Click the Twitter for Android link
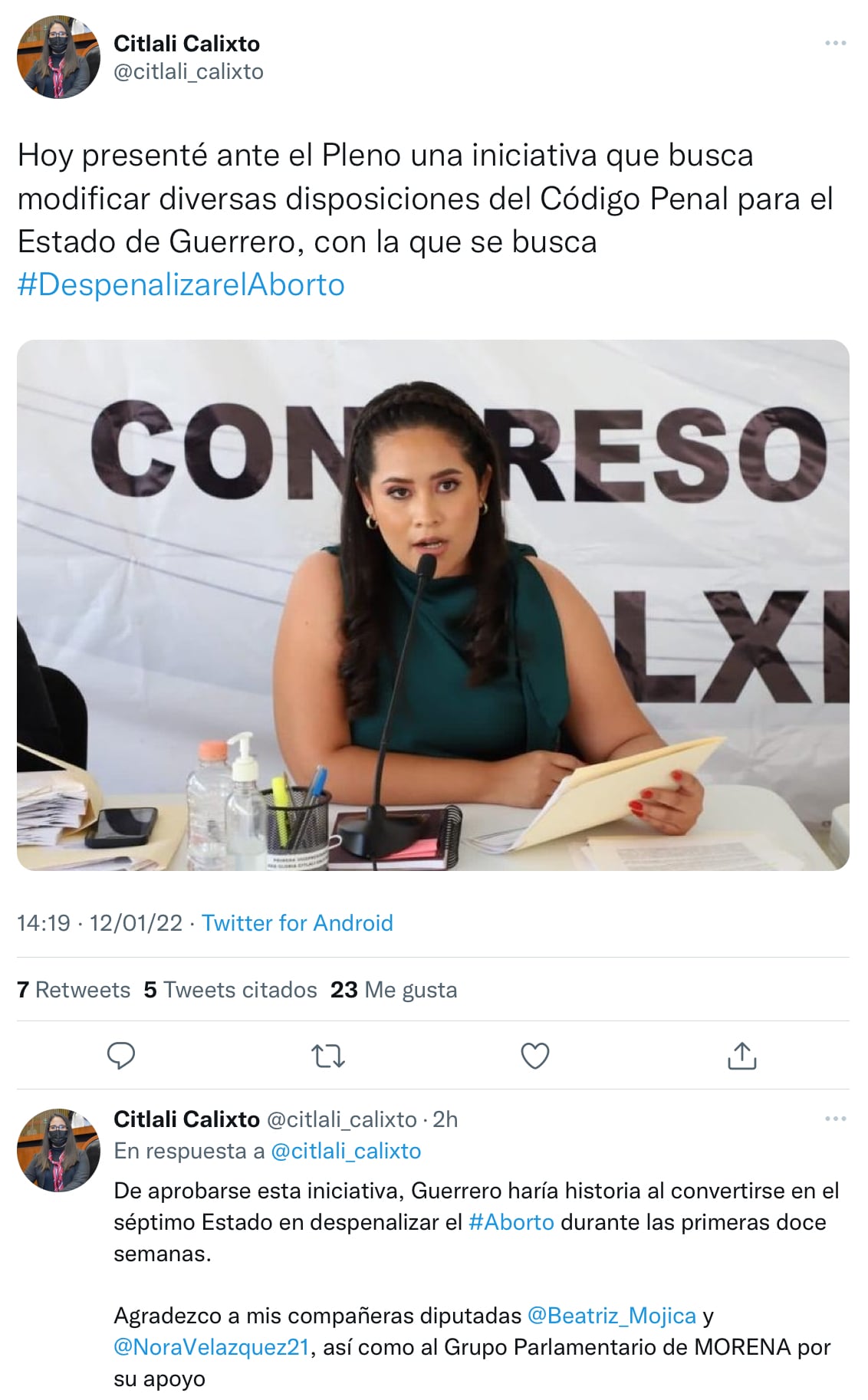868x1400 pixels. [x=298, y=922]
